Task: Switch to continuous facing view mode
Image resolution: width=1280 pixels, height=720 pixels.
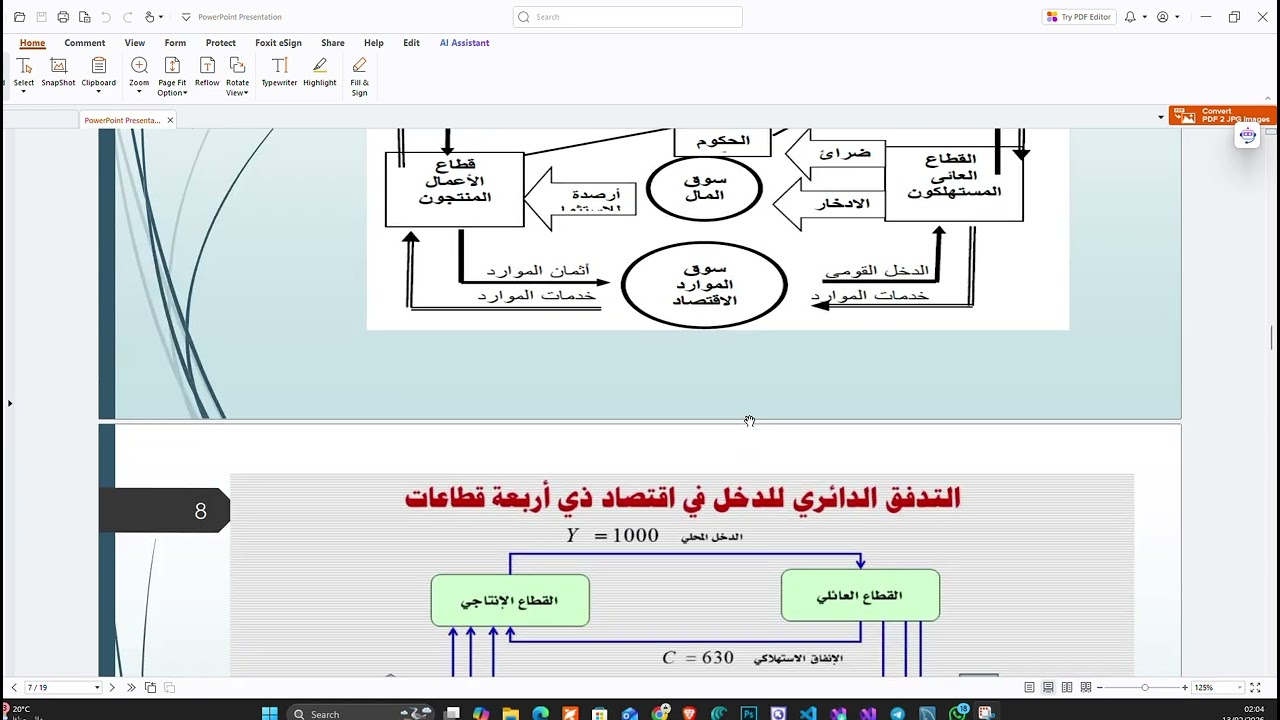Action: pos(1086,687)
